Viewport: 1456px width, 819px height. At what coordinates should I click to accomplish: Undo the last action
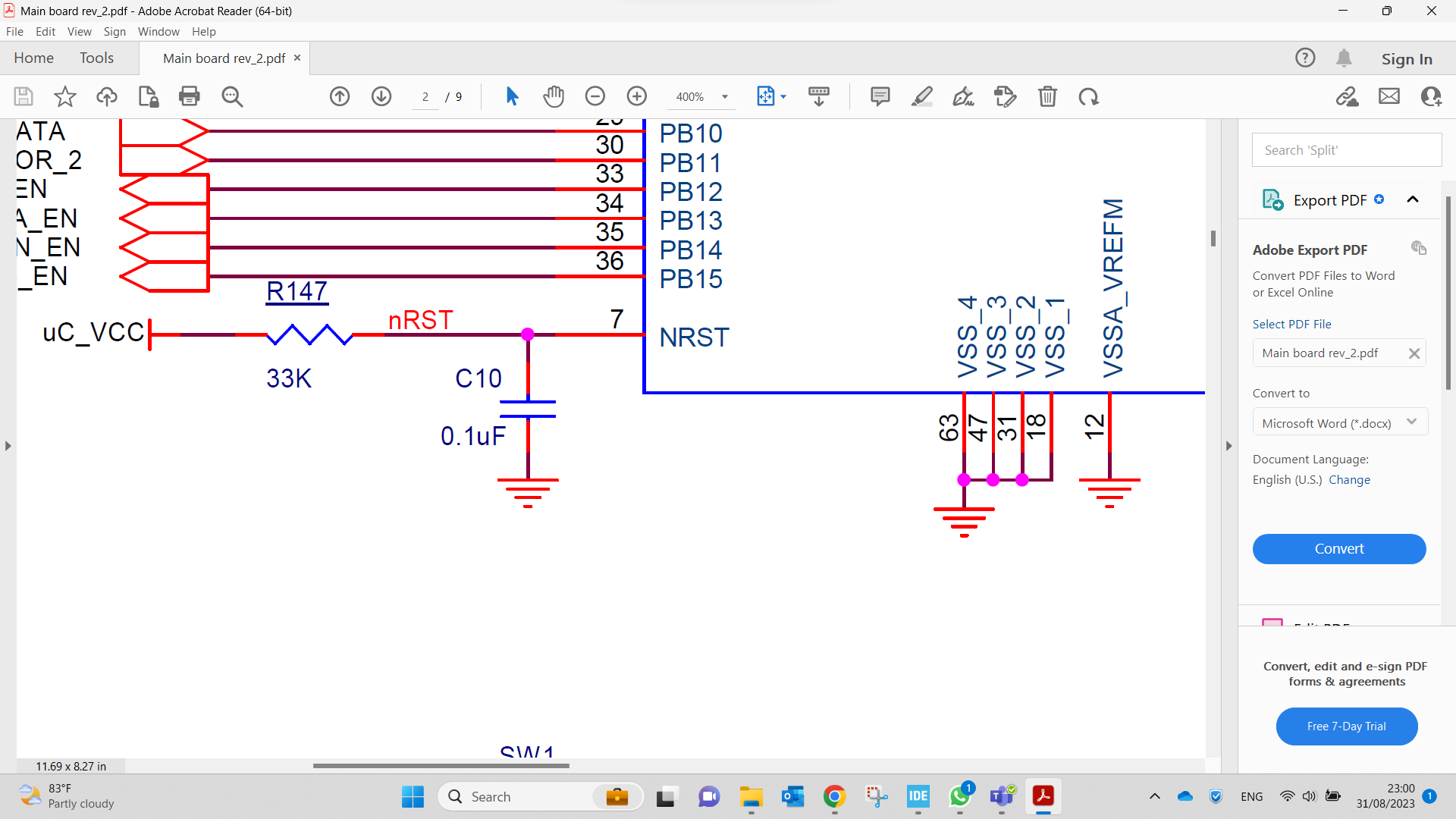[1089, 96]
